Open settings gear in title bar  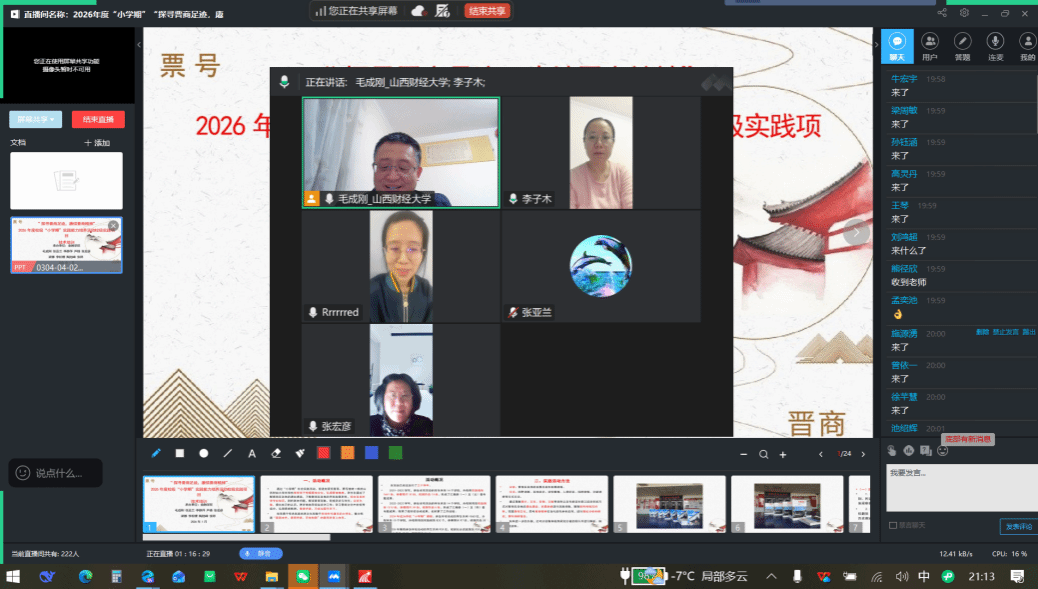point(964,13)
